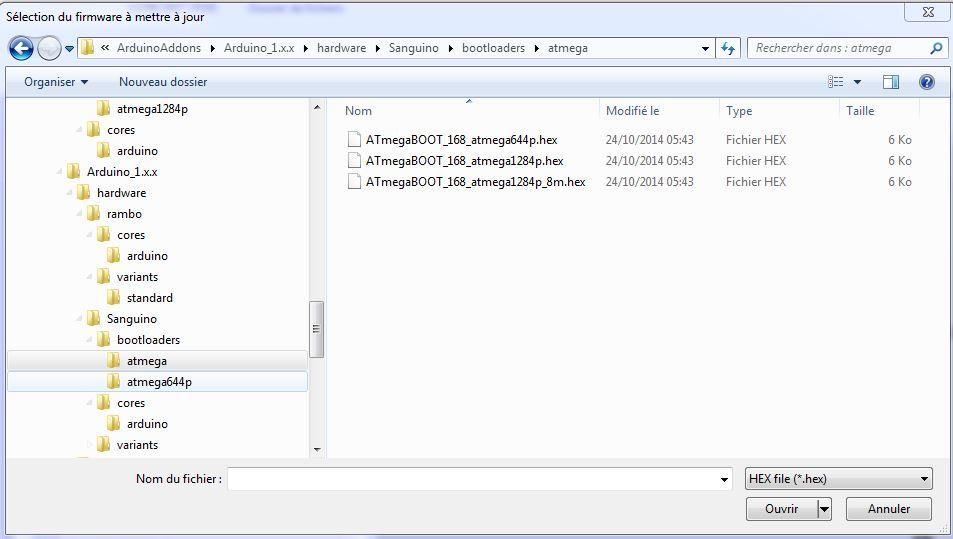Open the Ouvrir button split arrow

[x=824, y=509]
